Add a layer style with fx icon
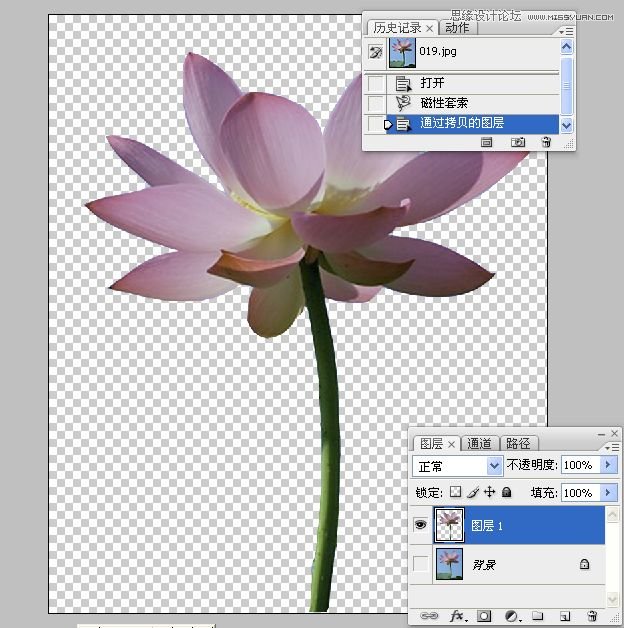 pos(457,616)
